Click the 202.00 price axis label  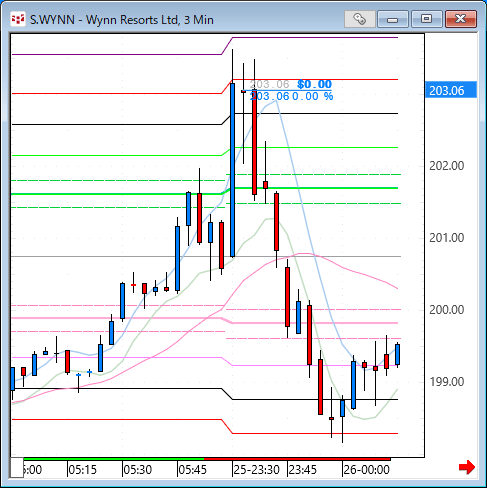447,166
